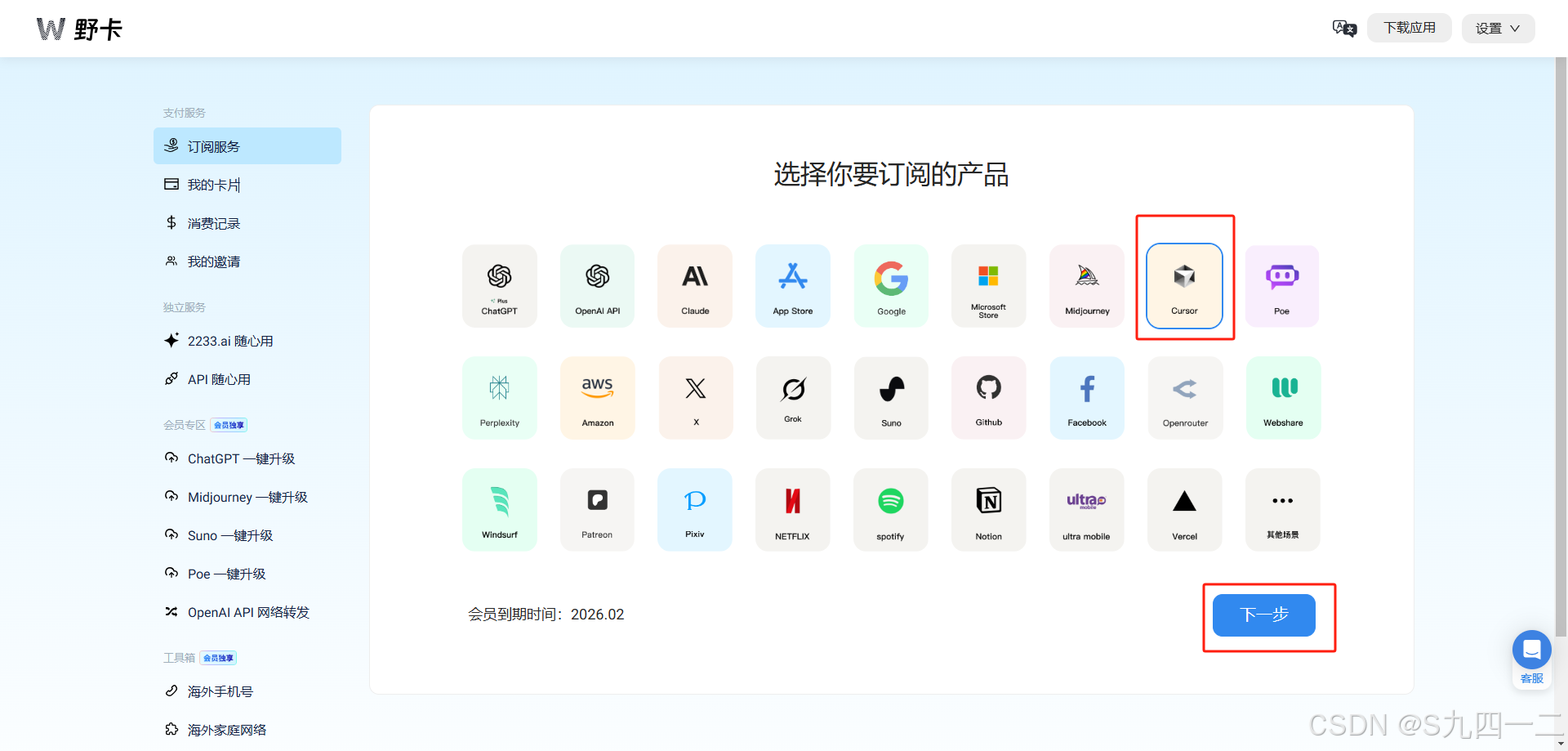Click the 选择你要订阅的产品 heading
1568x751 pixels.
891,174
